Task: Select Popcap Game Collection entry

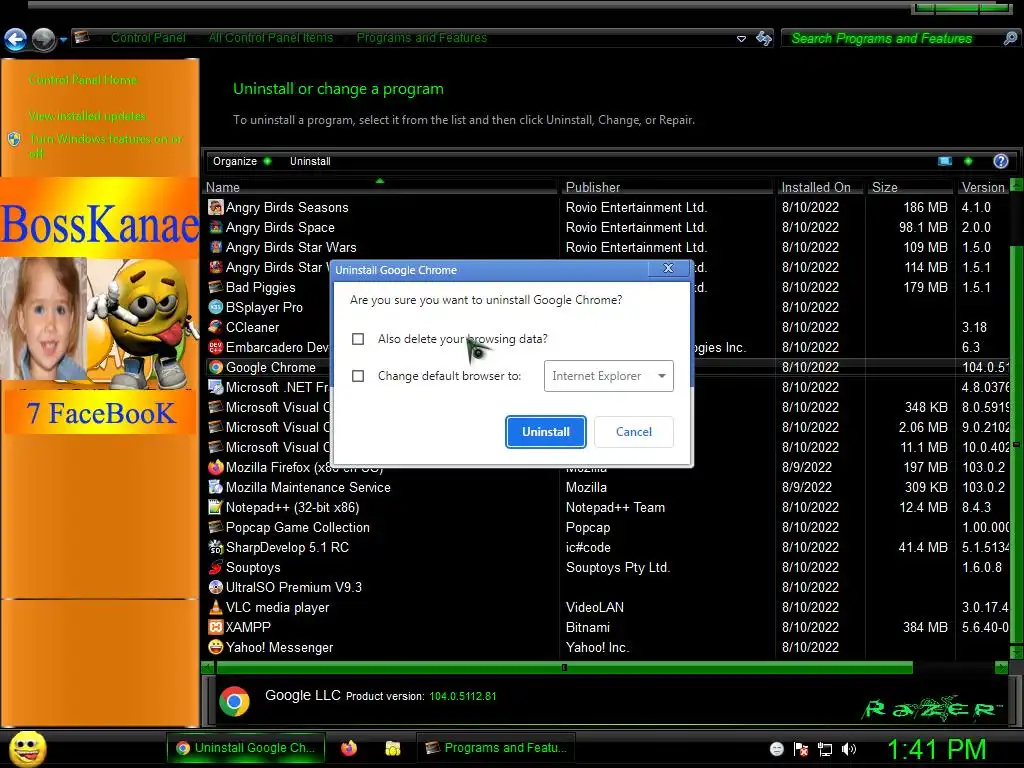Action: tap(297, 528)
